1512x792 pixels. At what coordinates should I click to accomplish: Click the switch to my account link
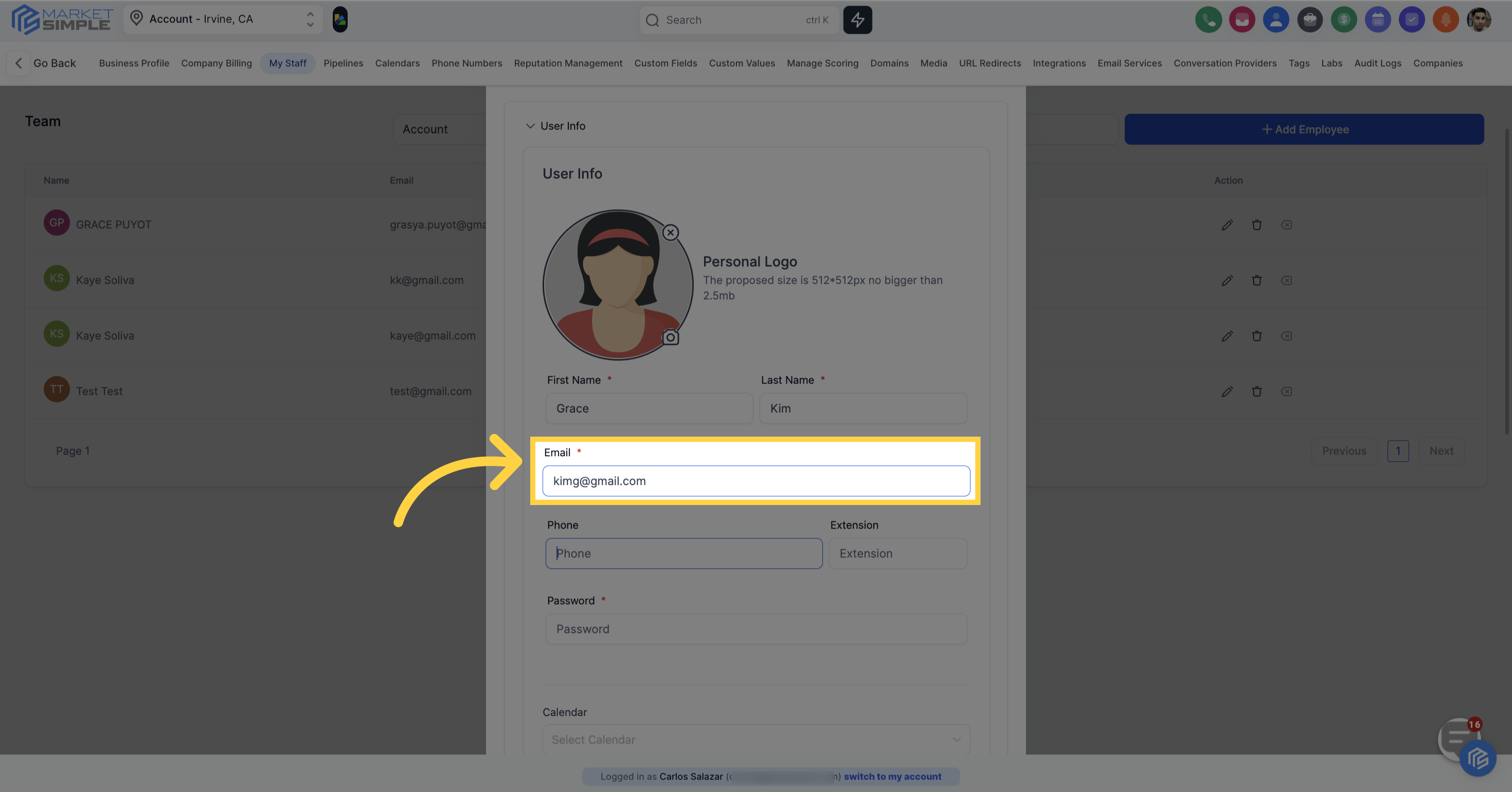(892, 776)
